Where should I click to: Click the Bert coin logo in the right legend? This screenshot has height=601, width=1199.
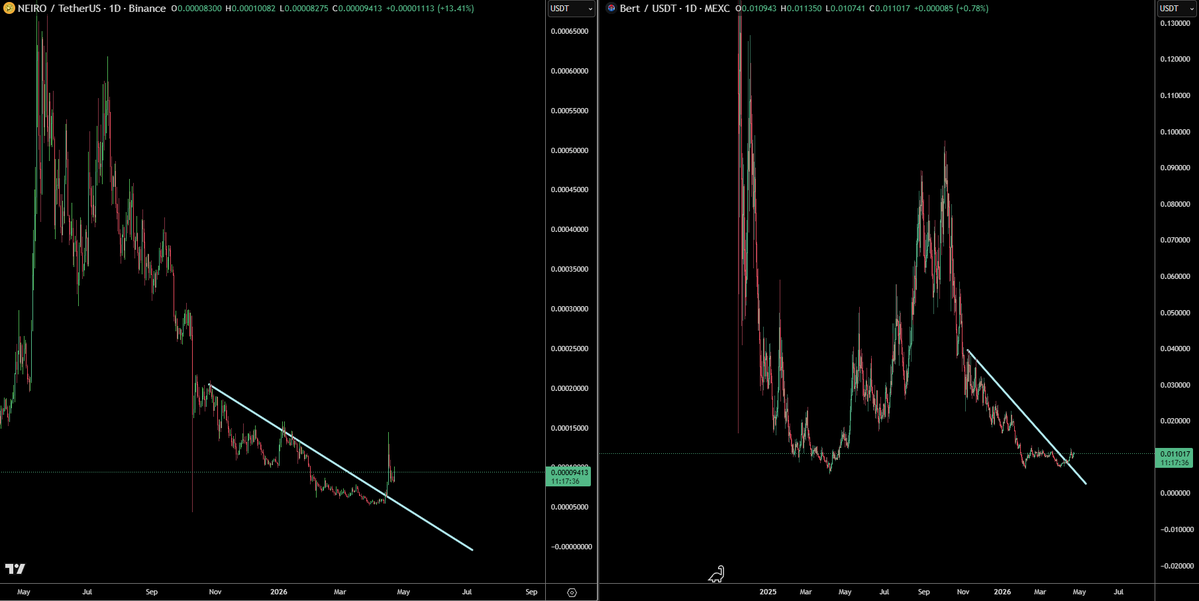pos(609,8)
